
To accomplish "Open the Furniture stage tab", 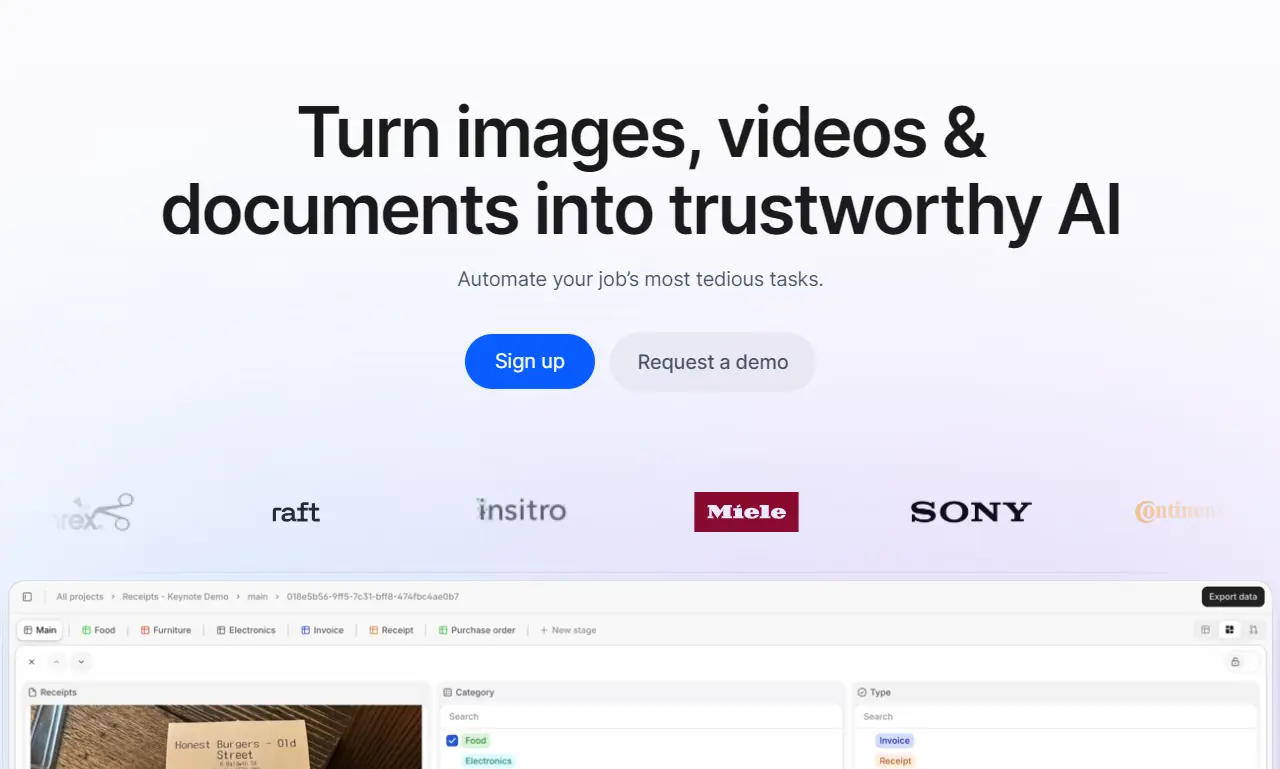I will pyautogui.click(x=166, y=630).
